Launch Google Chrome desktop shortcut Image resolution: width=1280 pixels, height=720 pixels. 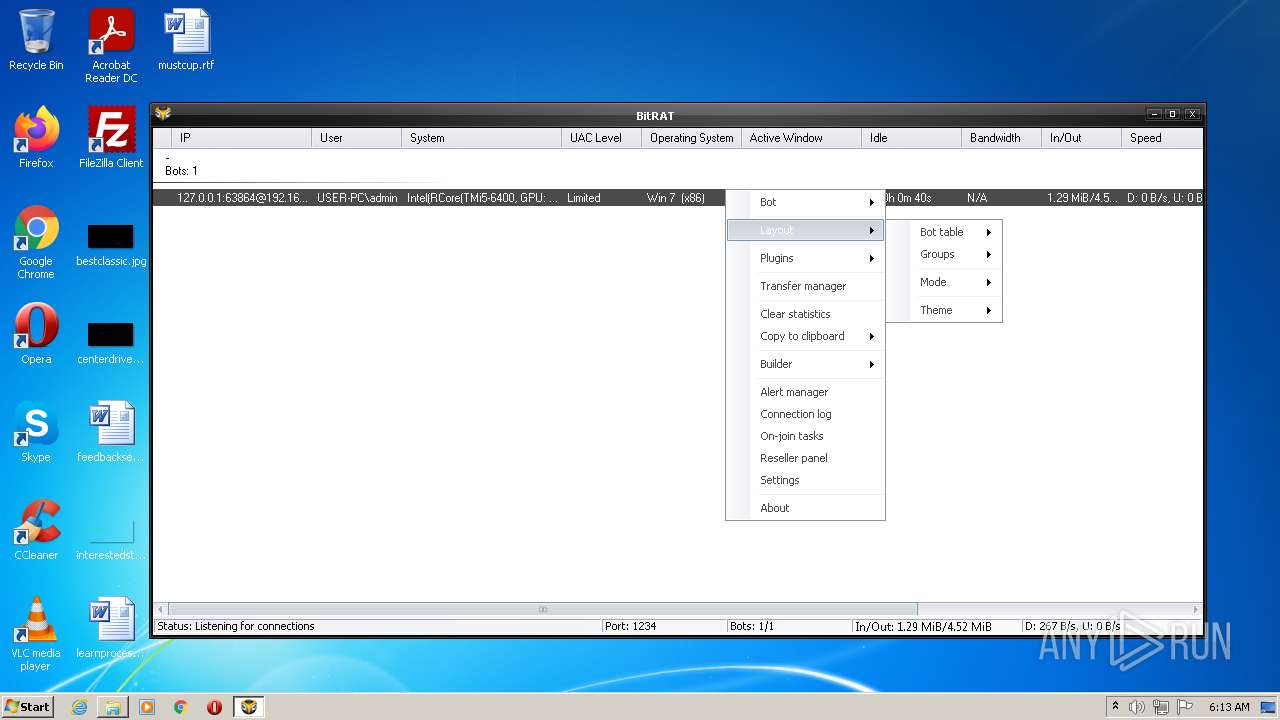(x=36, y=242)
